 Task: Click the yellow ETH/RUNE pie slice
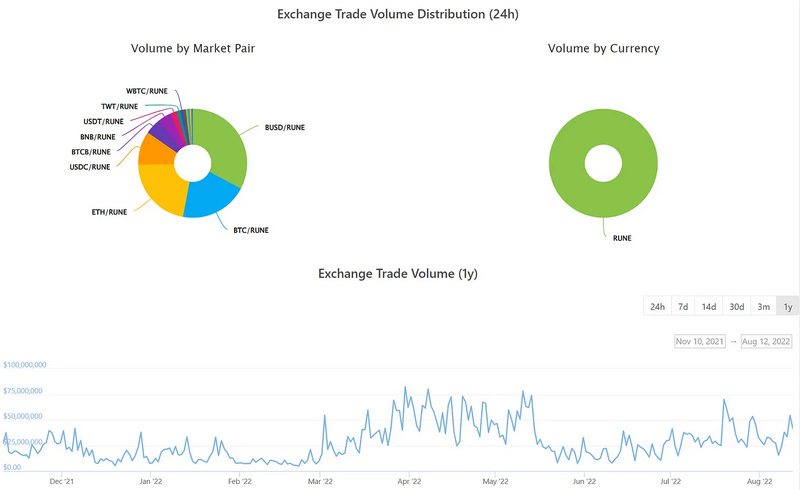[162, 188]
